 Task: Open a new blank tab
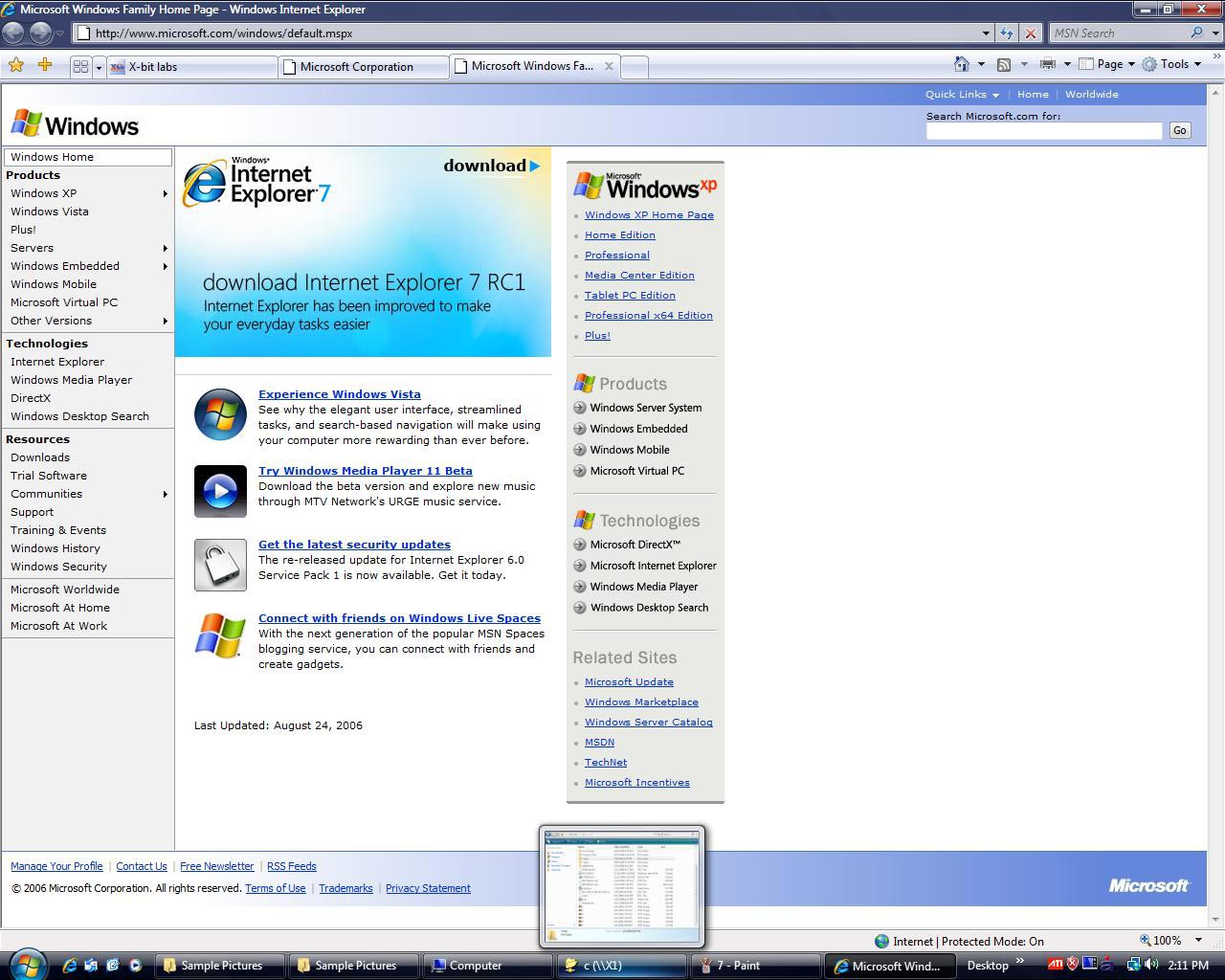[x=635, y=66]
